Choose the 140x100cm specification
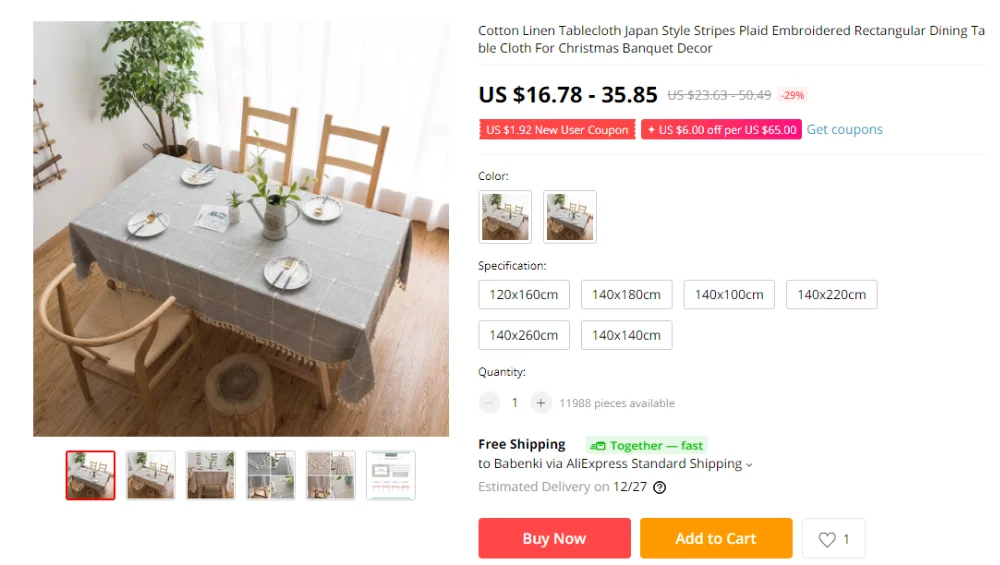 729,295
